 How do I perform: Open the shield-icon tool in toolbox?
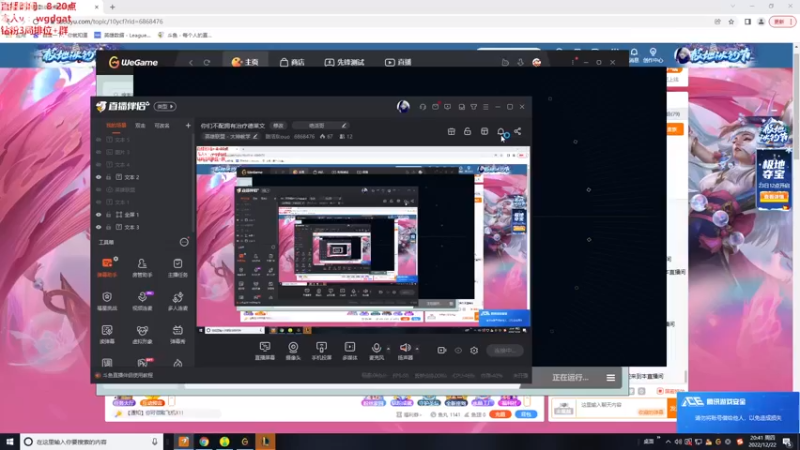pyautogui.click(x=107, y=301)
